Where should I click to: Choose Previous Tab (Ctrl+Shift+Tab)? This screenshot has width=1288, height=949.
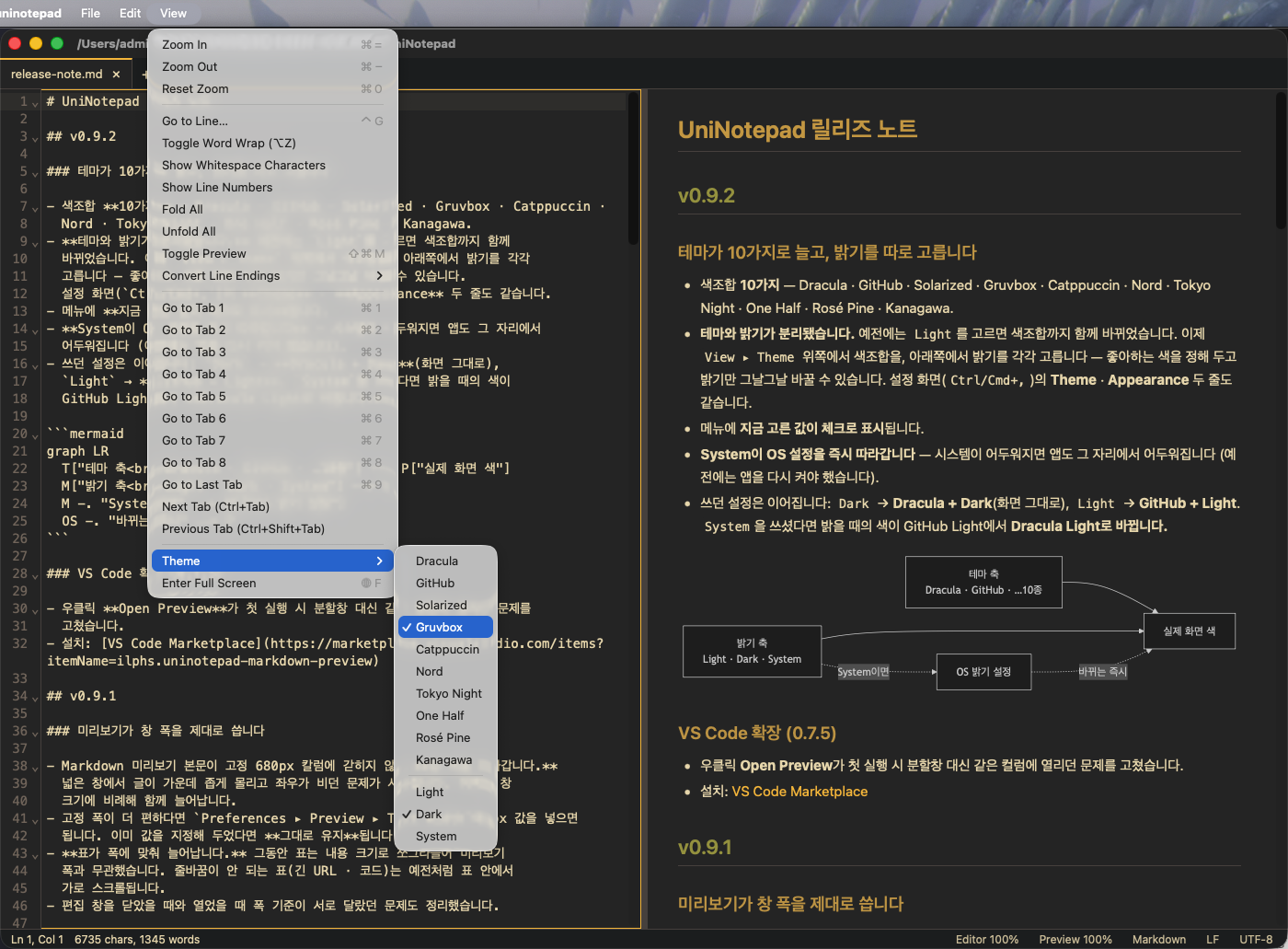272,528
